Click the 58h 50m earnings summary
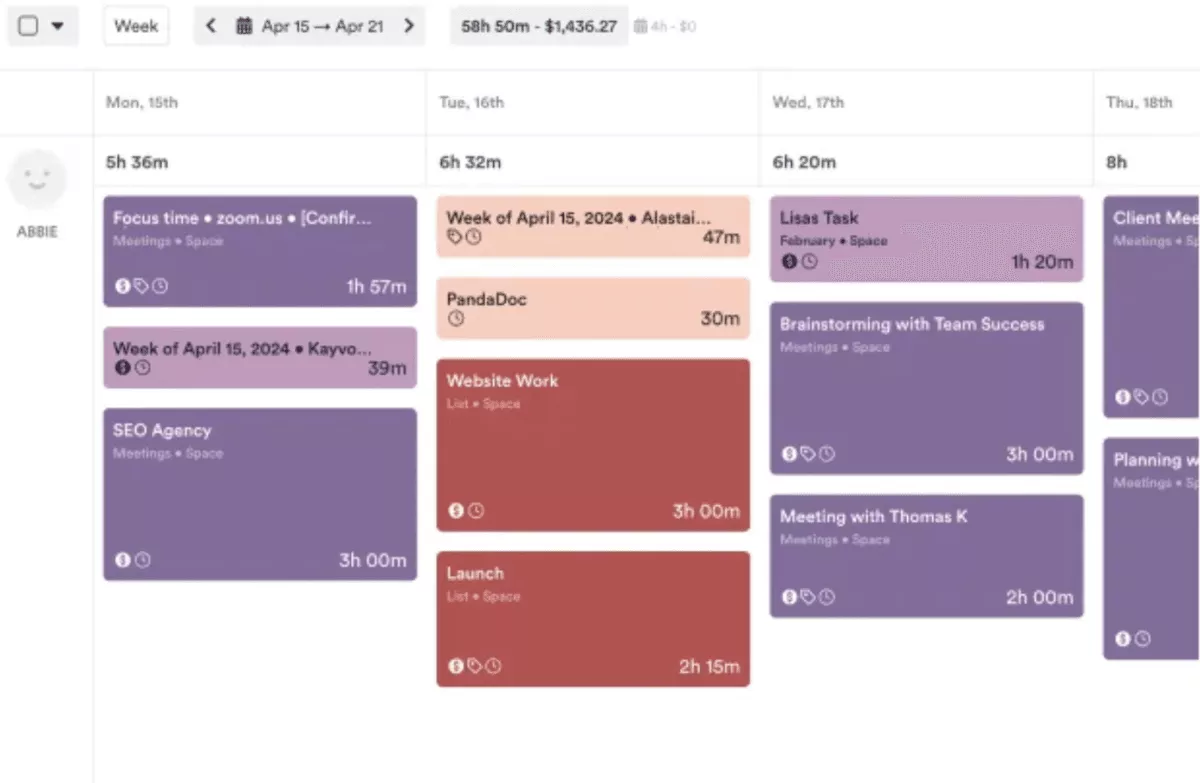The image size is (1200, 783). (539, 25)
